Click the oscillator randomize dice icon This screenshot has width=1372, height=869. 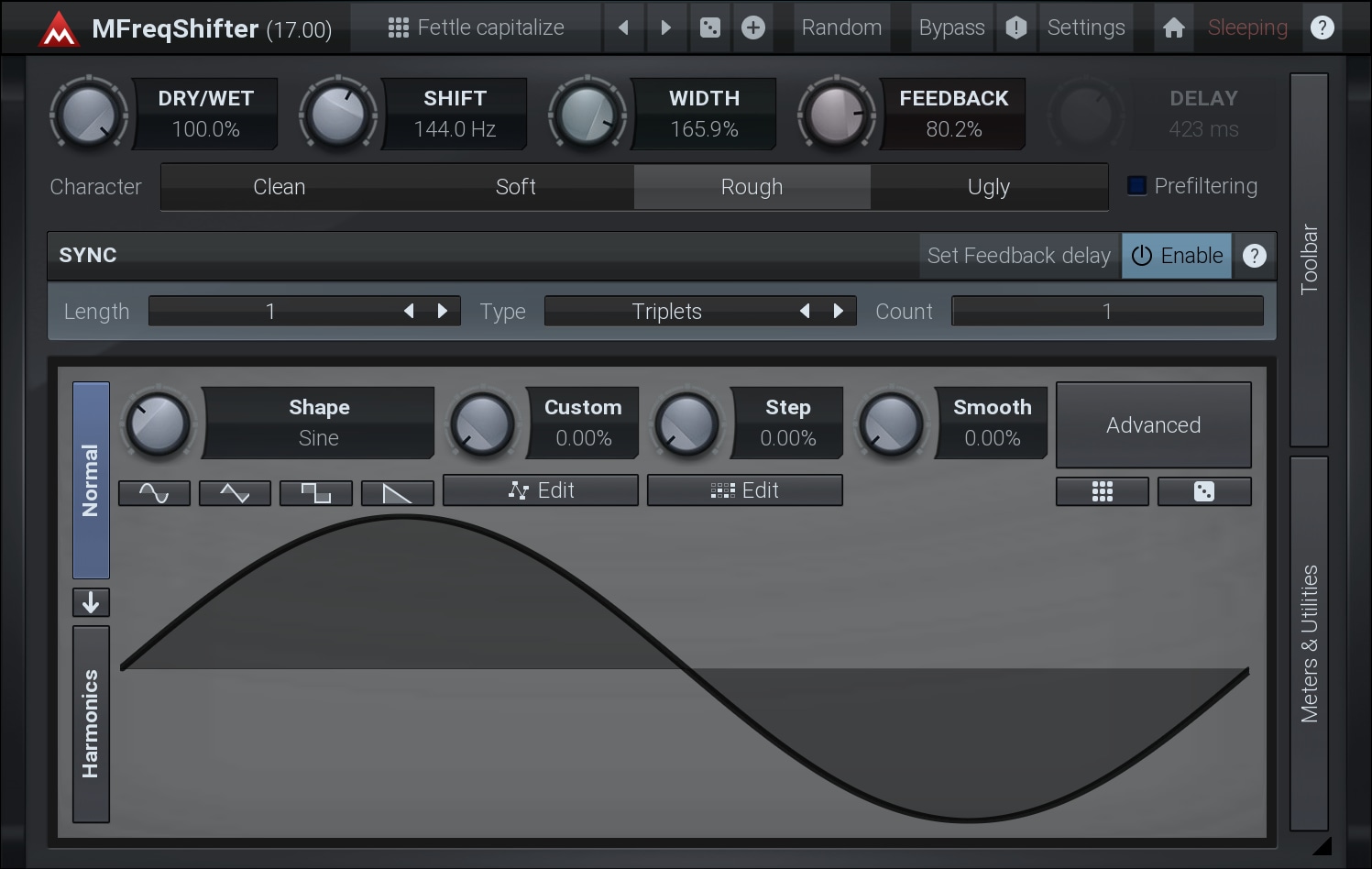coord(1203,491)
